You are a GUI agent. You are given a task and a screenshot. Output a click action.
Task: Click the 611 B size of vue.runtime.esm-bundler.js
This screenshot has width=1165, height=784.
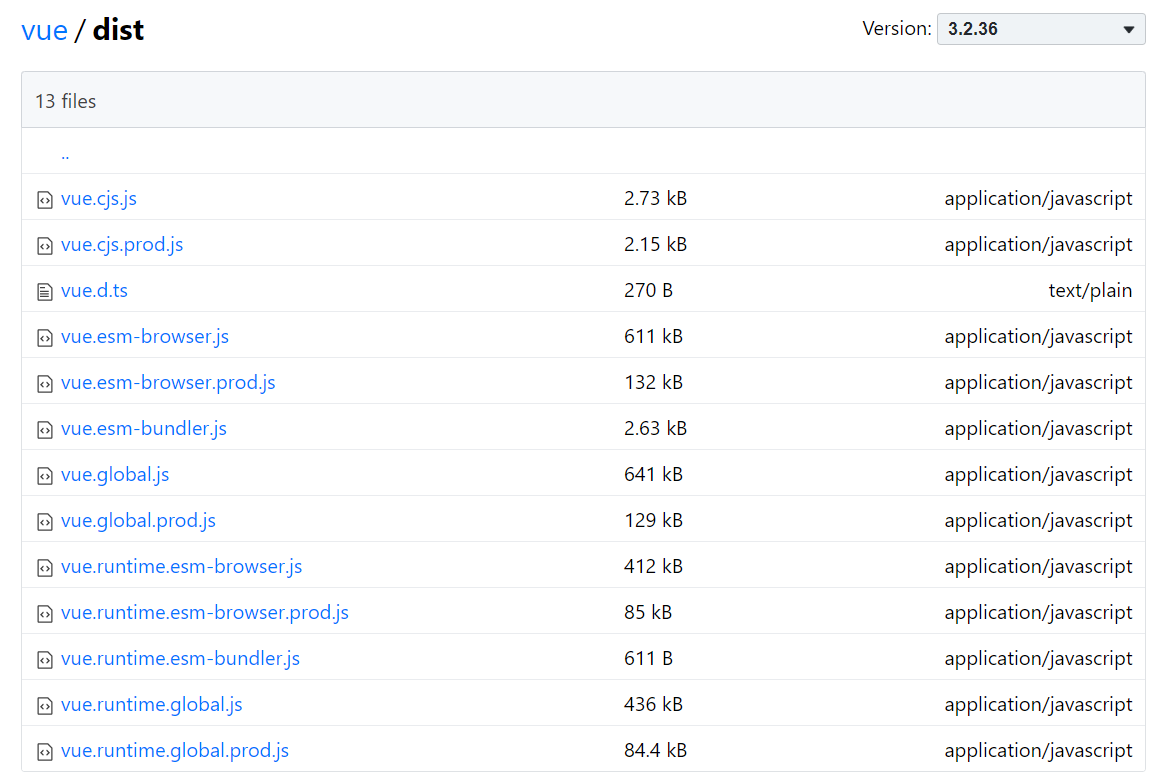pos(649,659)
